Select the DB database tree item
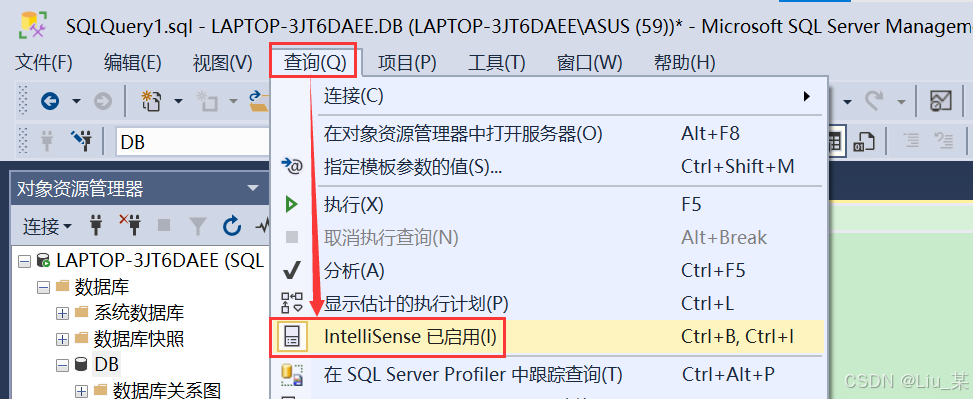Viewport: 973px width, 399px height. (x=106, y=364)
